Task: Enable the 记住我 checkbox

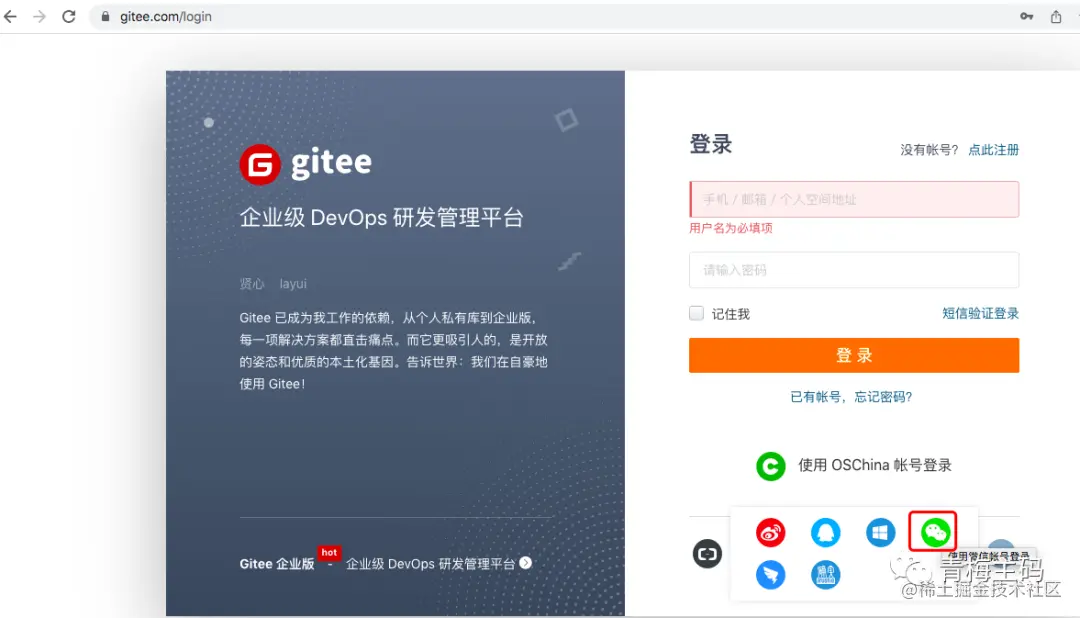Action: 696,313
